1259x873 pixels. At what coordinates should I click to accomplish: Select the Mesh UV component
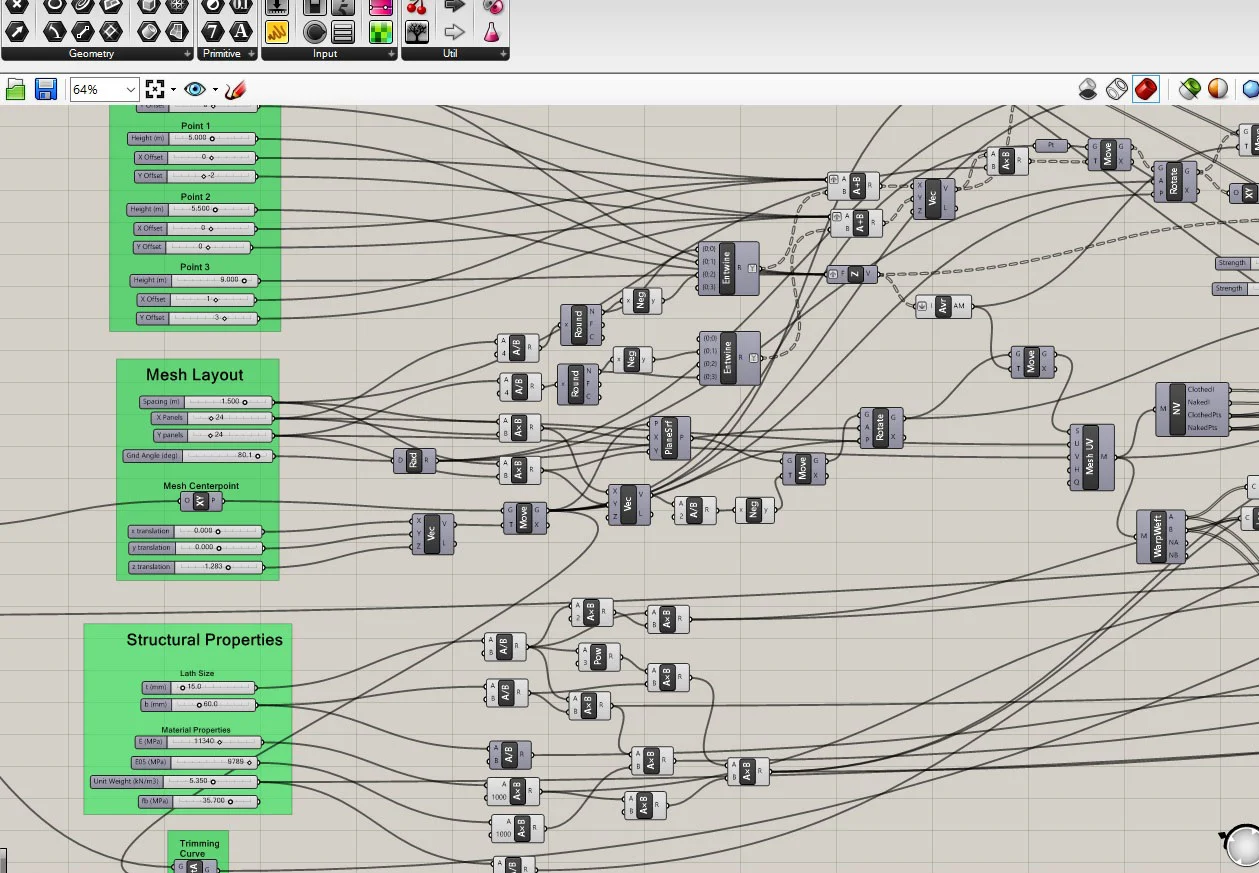[x=1091, y=457]
